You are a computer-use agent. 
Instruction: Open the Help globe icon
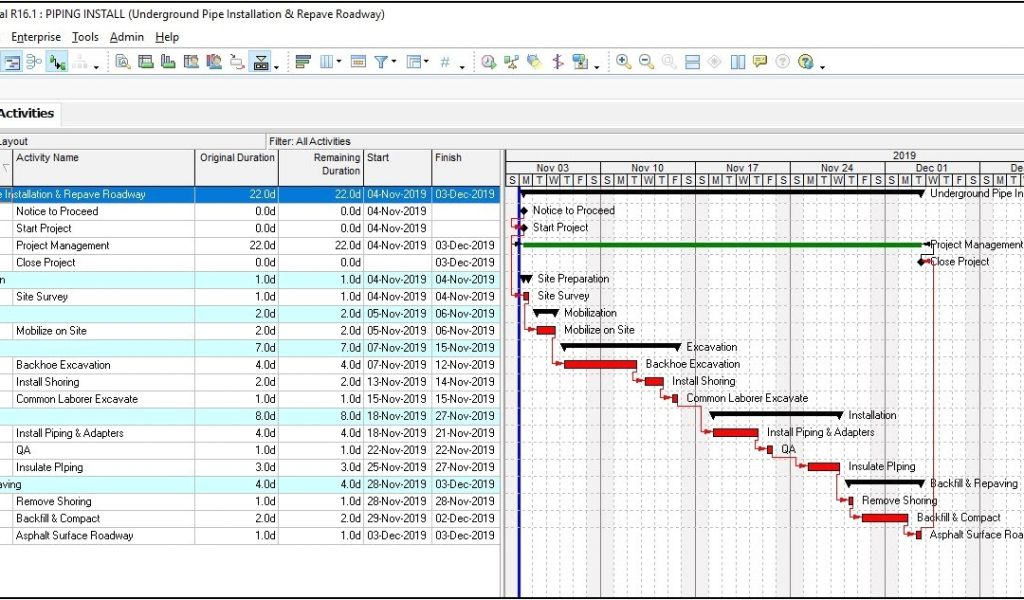click(805, 62)
